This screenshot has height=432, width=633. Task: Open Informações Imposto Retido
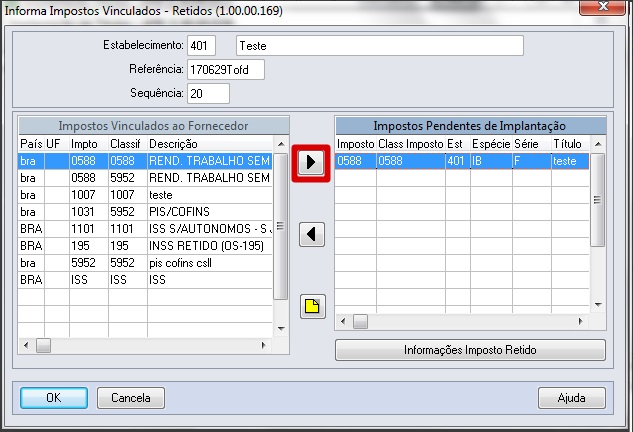point(470,350)
